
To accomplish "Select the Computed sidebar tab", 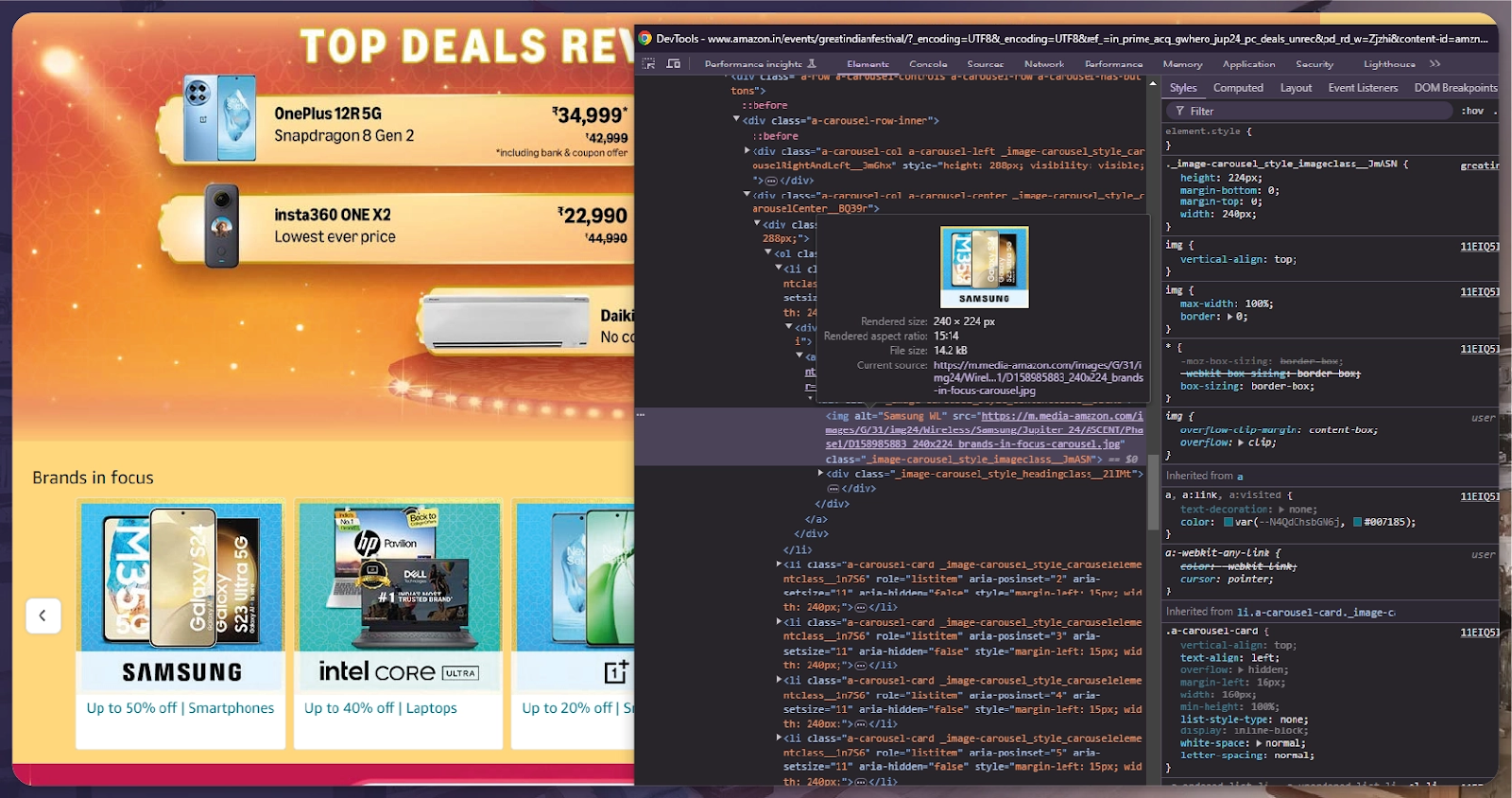I will click(x=1238, y=88).
